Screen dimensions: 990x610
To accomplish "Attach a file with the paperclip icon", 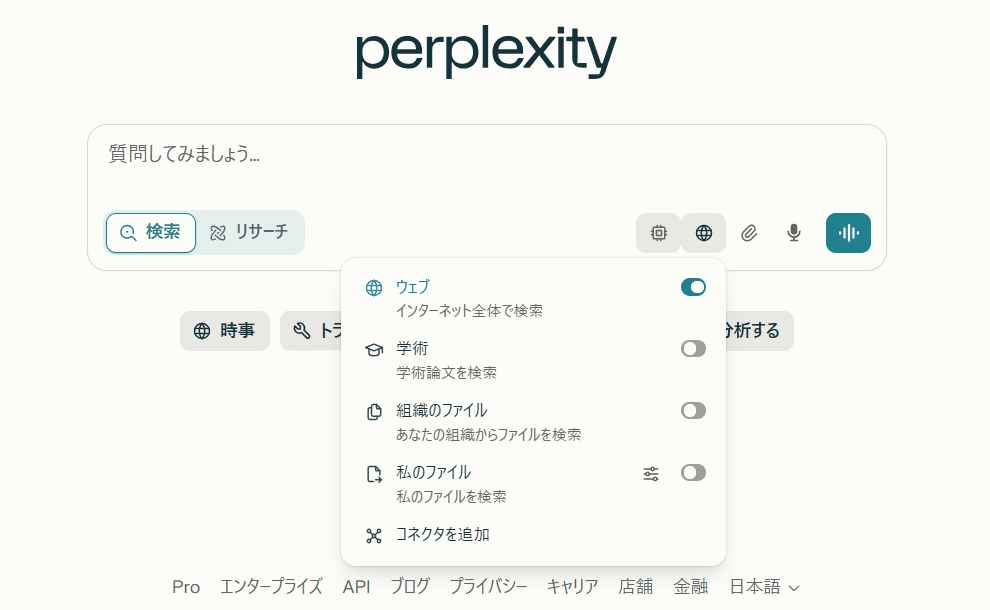I will (749, 233).
